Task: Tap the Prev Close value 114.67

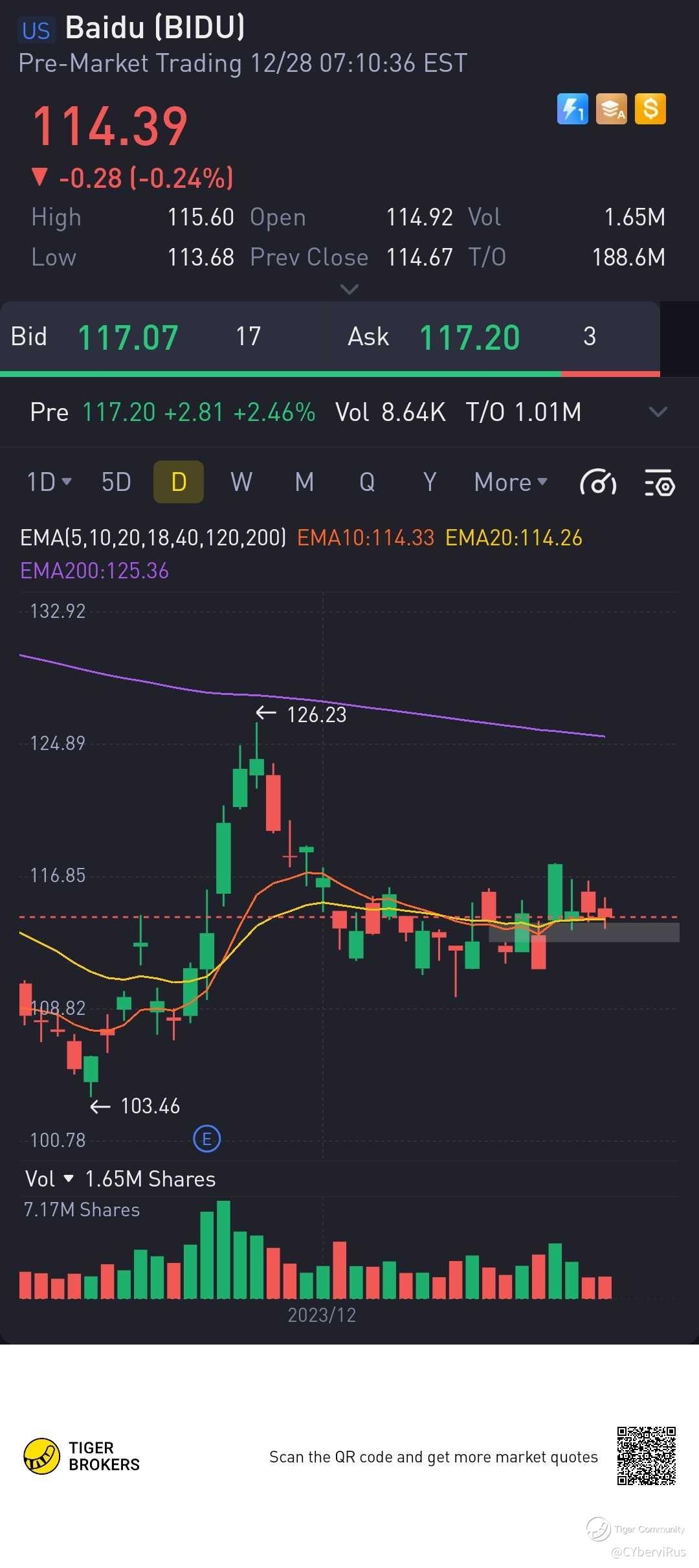Action: (x=419, y=258)
